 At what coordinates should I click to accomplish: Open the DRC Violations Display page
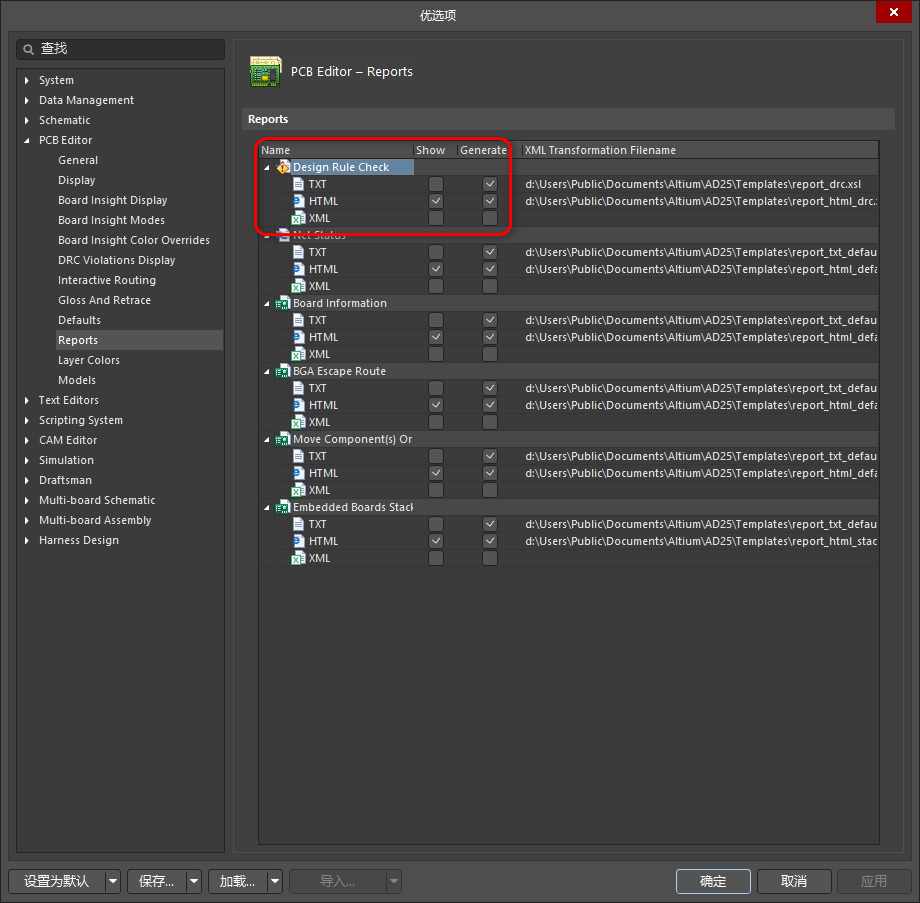tap(116, 260)
